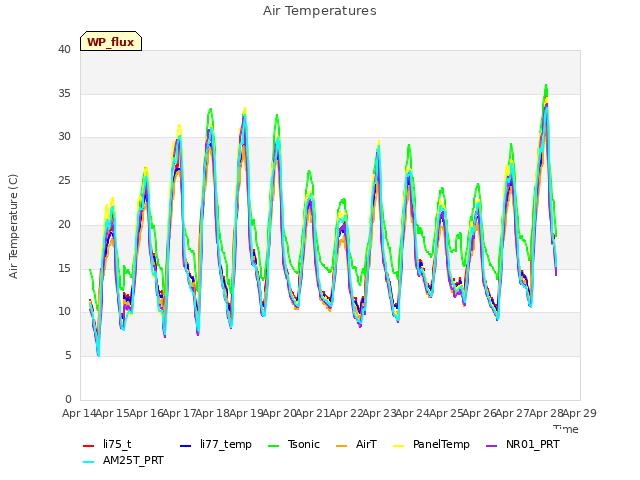Click the yellow PanelTemp legend swatch
640x480 pixels.
pyautogui.click(x=398, y=446)
